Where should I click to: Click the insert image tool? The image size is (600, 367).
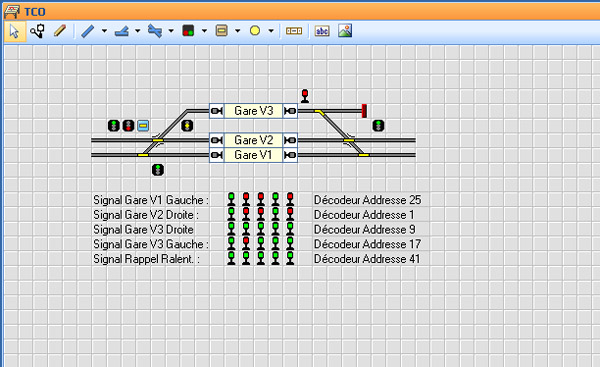point(345,31)
